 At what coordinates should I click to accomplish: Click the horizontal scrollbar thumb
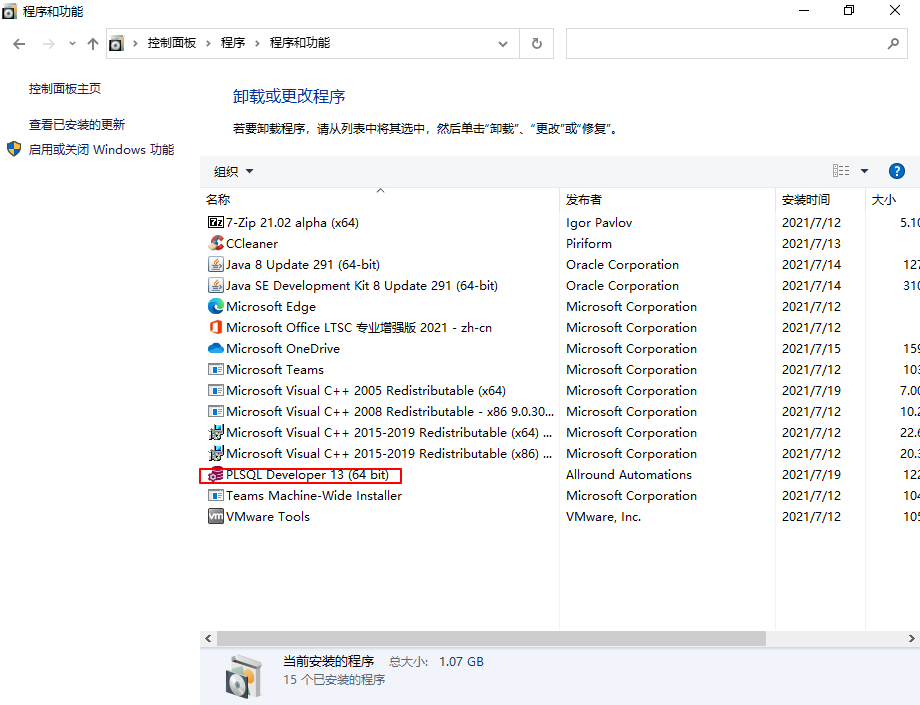click(491, 638)
